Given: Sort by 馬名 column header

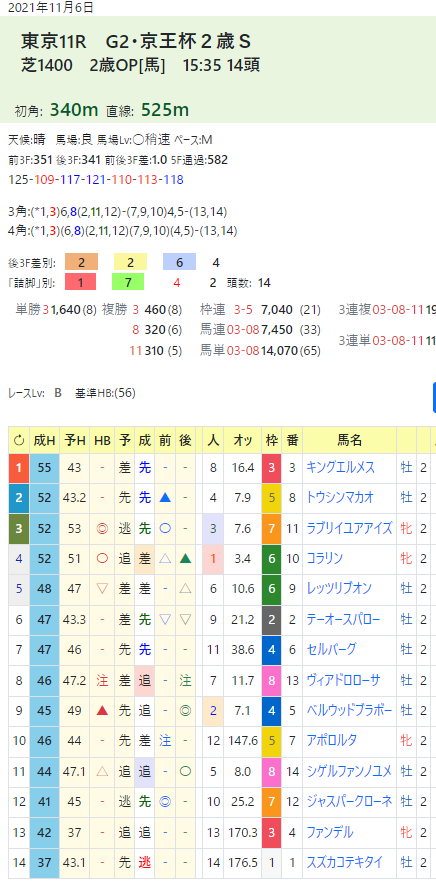Looking at the screenshot, I should [x=349, y=440].
